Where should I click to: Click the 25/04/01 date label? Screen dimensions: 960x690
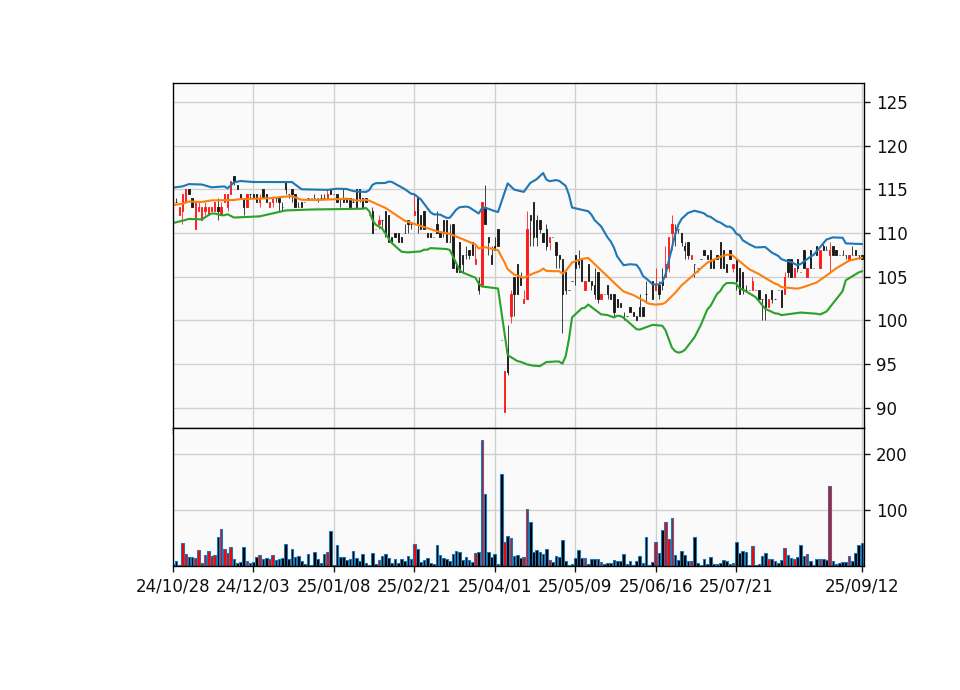pos(494,586)
